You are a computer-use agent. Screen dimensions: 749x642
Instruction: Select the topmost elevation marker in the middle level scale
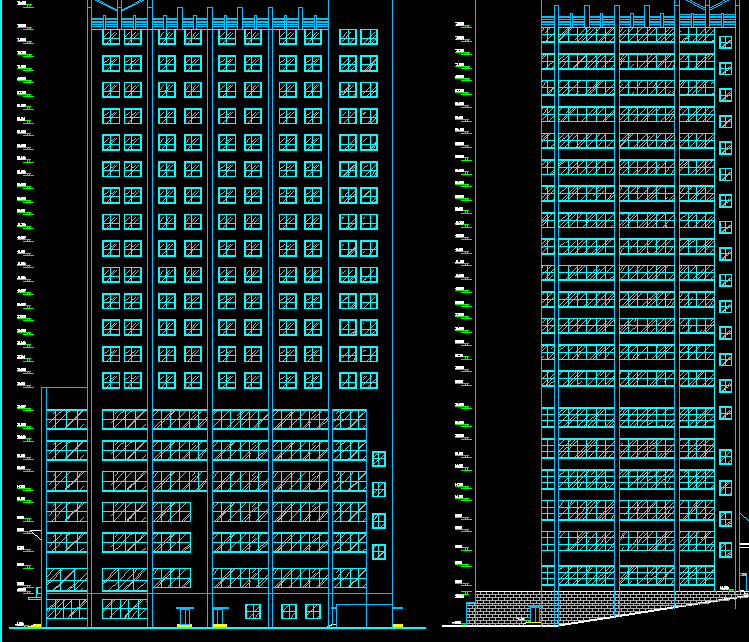(461, 24)
